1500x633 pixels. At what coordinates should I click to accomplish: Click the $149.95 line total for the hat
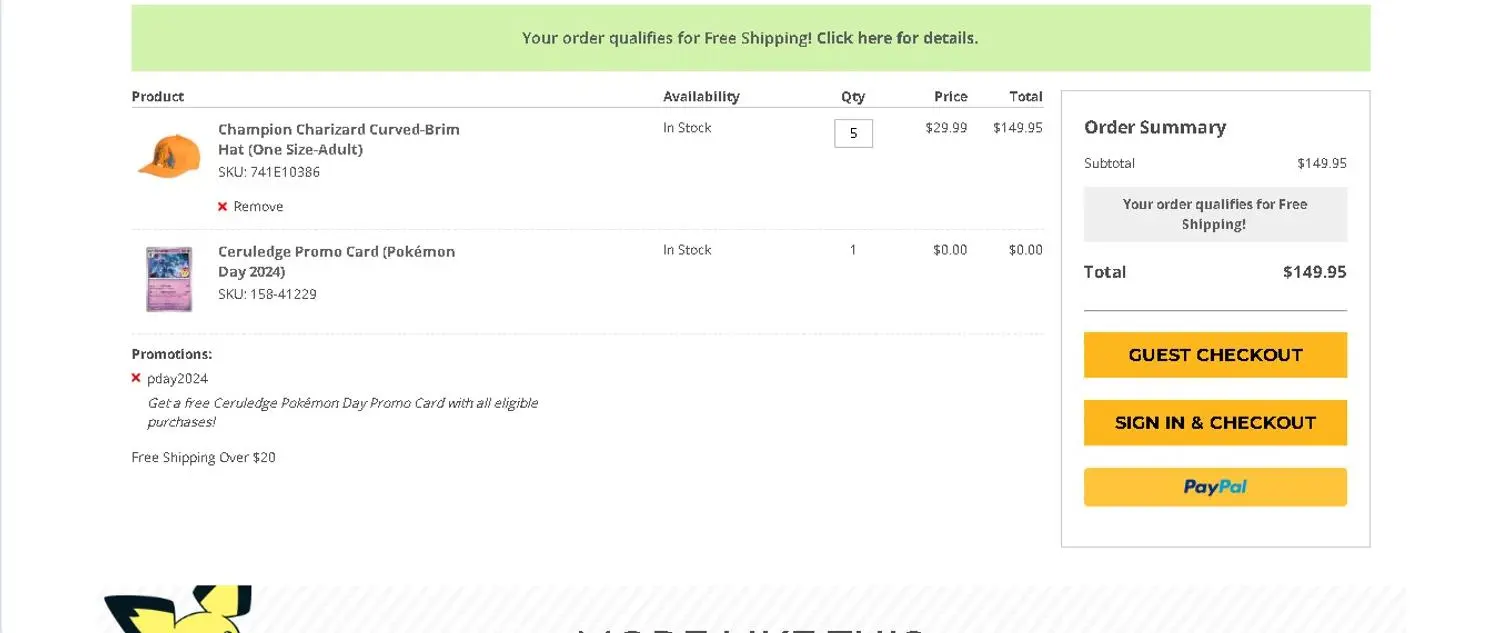1017,128
